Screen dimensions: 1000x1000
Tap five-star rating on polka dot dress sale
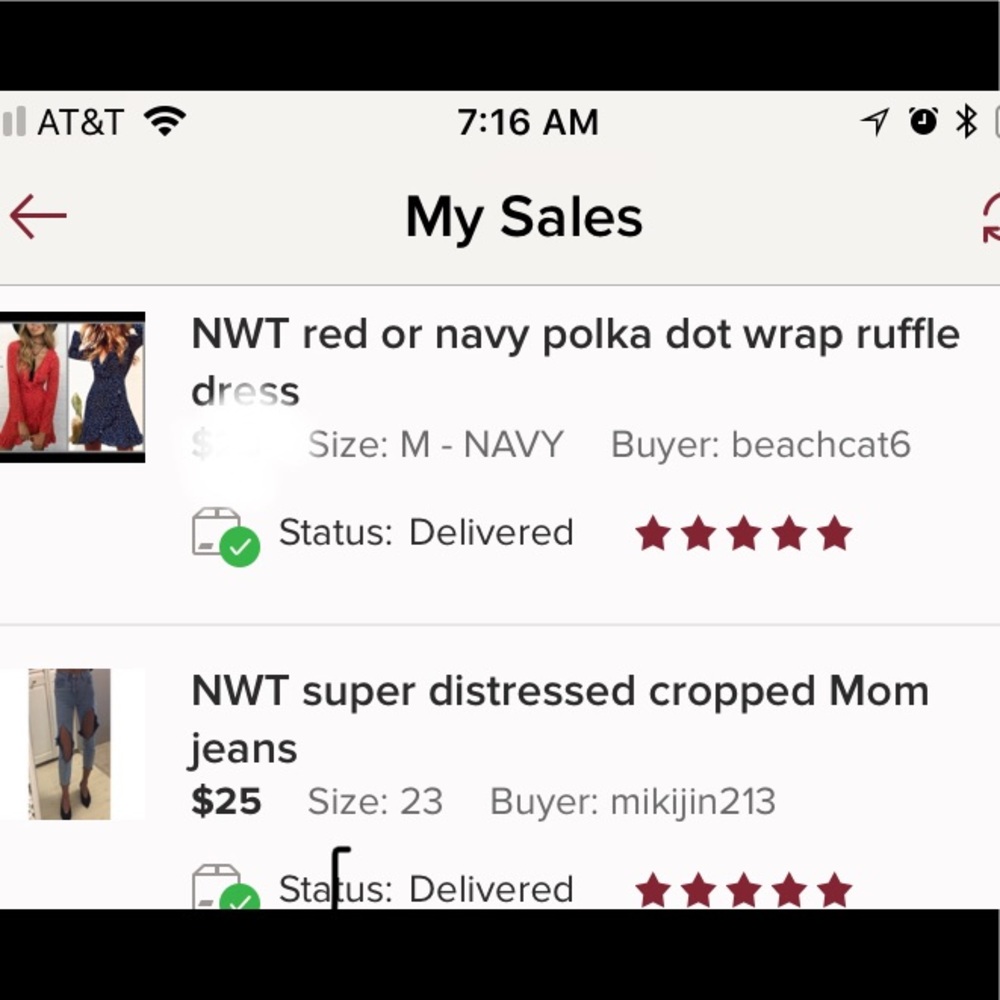pyautogui.click(x=744, y=533)
